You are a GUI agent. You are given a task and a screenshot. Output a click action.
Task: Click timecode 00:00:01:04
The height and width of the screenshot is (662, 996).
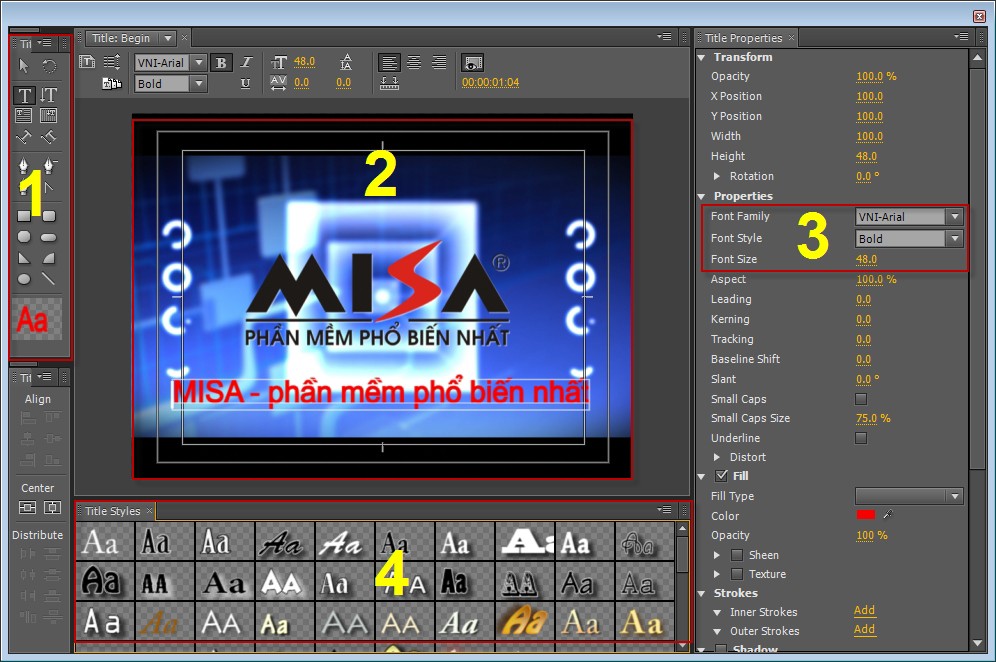click(490, 83)
